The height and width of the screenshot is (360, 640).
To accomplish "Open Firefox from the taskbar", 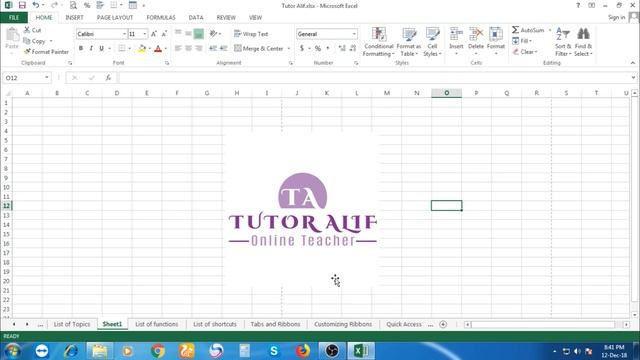I will pyautogui.click(x=303, y=351).
